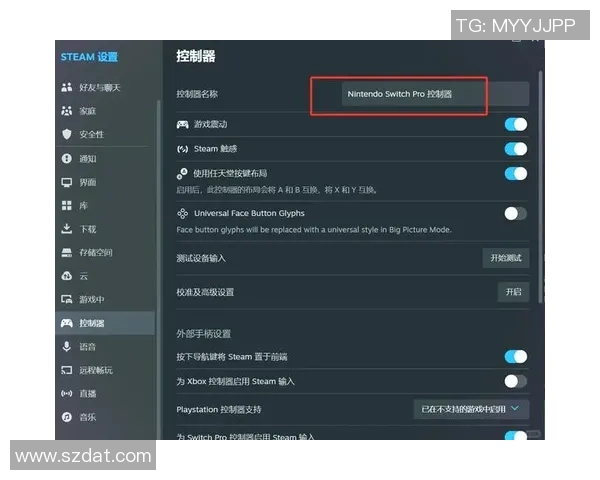Toggle Steam Input for Switch Pro controllers

click(x=516, y=435)
